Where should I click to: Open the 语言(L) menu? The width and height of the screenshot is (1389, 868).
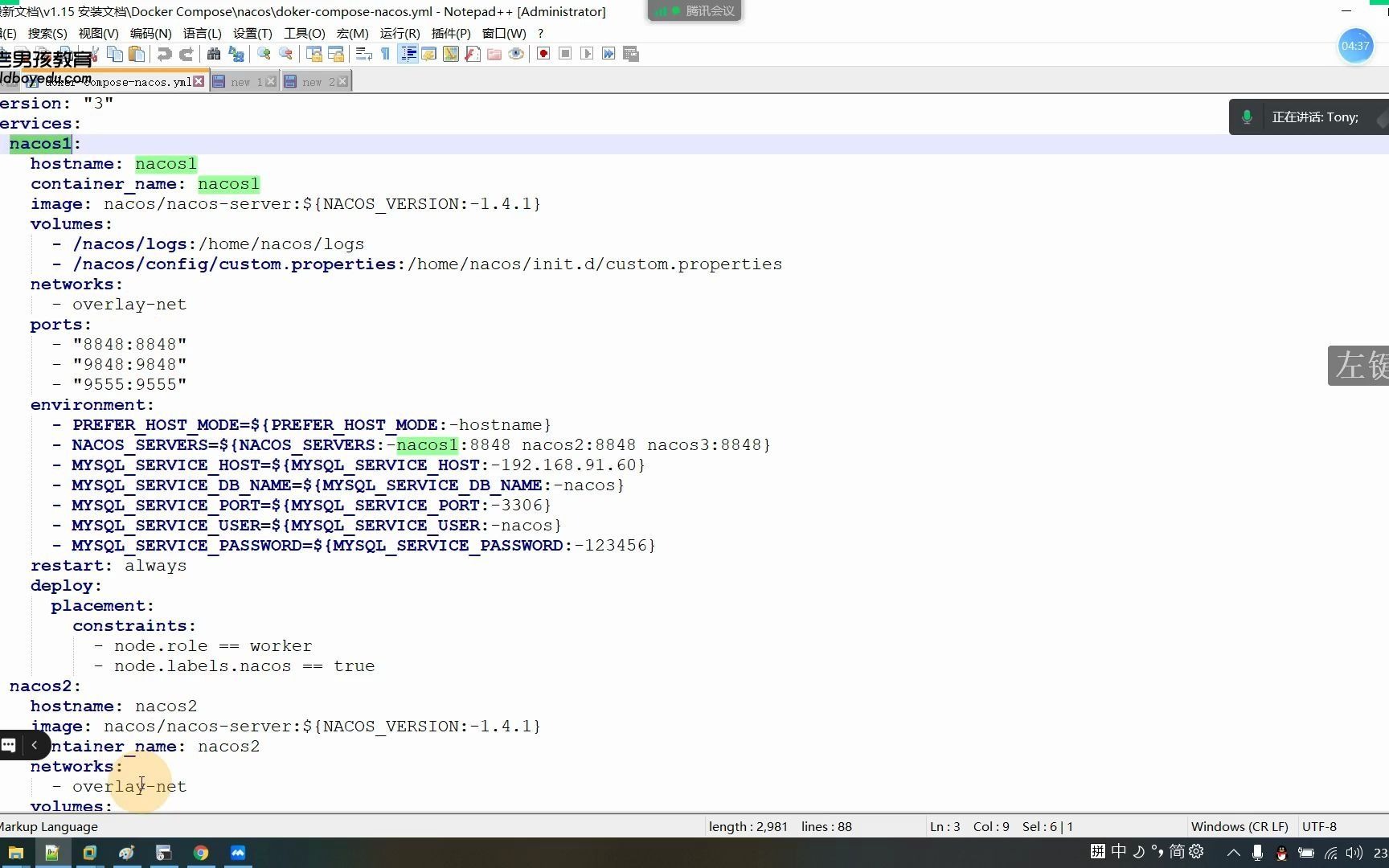tap(202, 33)
